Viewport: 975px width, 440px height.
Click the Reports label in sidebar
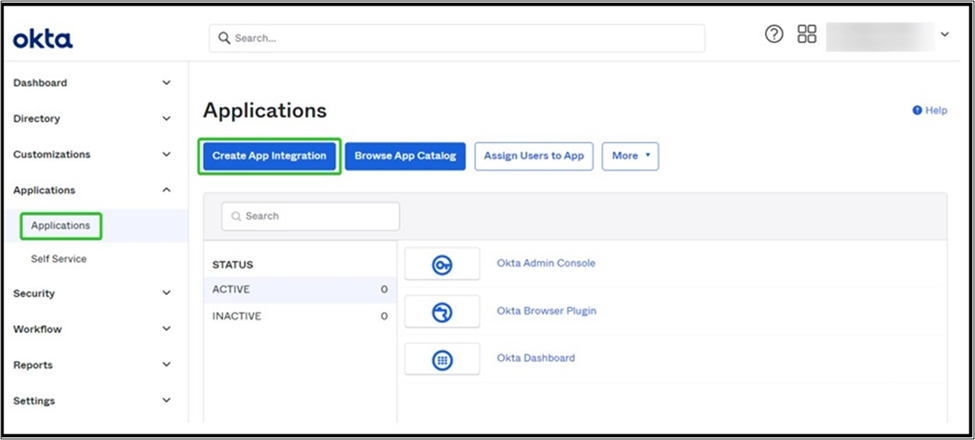[32, 365]
